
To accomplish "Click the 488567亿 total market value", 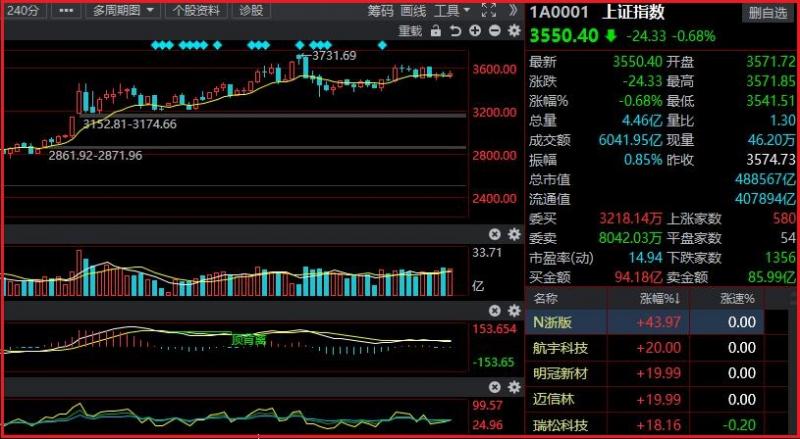I will (765, 179).
